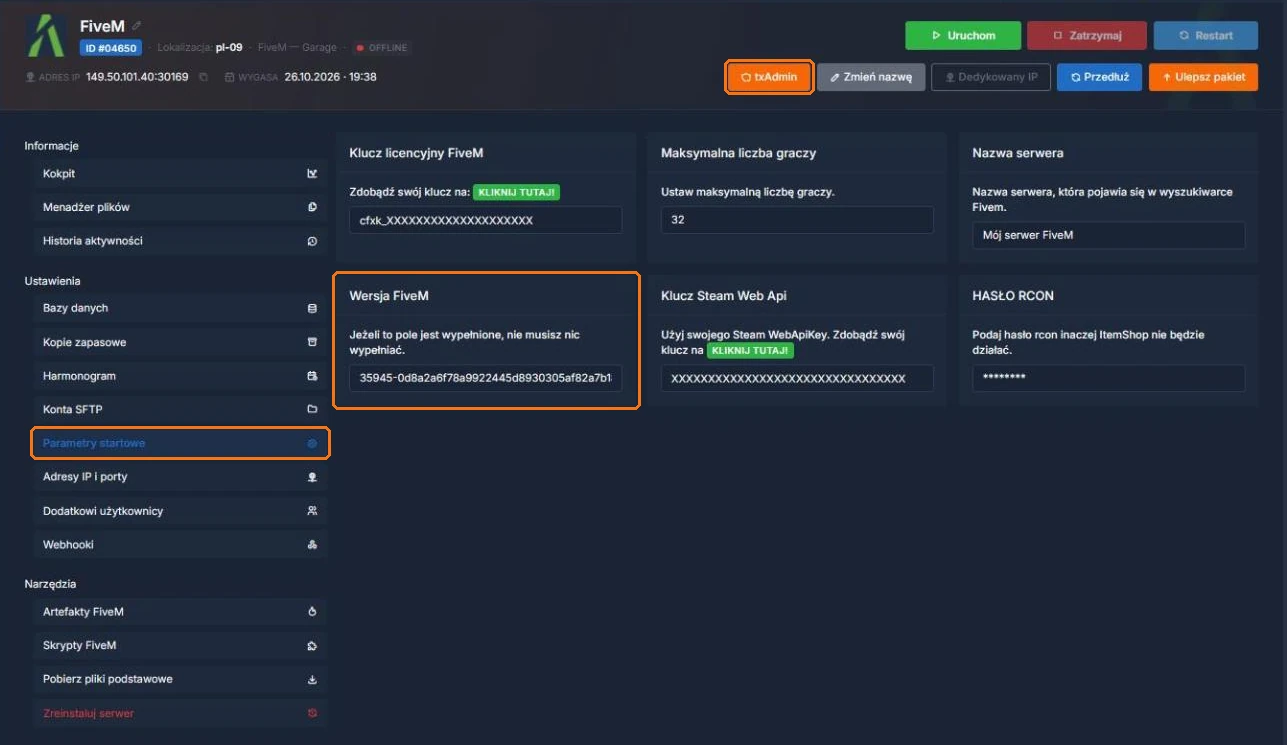This screenshot has width=1287, height=745.
Task: Start the server with the Uruchom button
Action: [x=963, y=35]
